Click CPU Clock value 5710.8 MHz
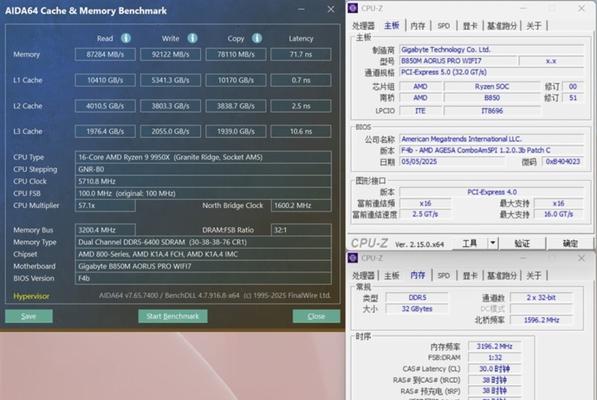Image resolution: width=597 pixels, height=400 pixels. tap(203, 182)
